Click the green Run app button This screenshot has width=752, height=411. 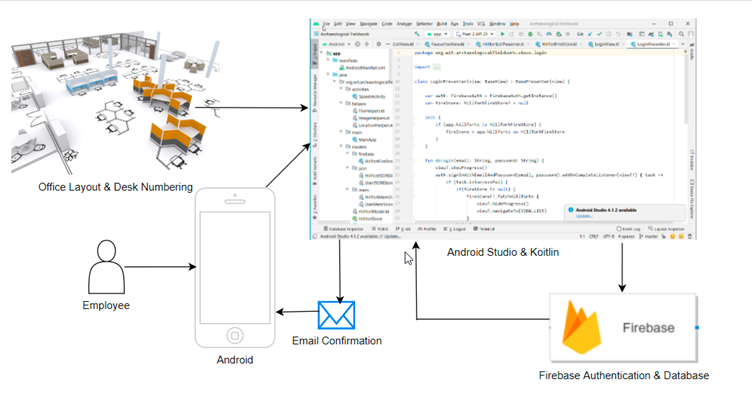coord(502,34)
